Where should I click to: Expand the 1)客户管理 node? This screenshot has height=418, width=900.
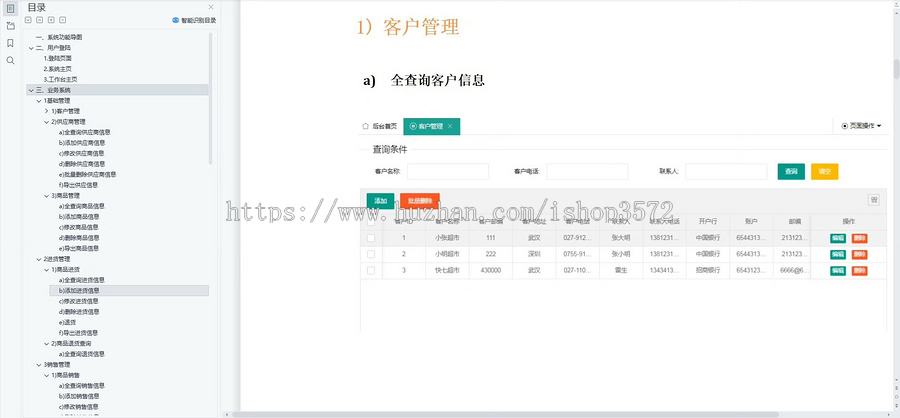46,111
